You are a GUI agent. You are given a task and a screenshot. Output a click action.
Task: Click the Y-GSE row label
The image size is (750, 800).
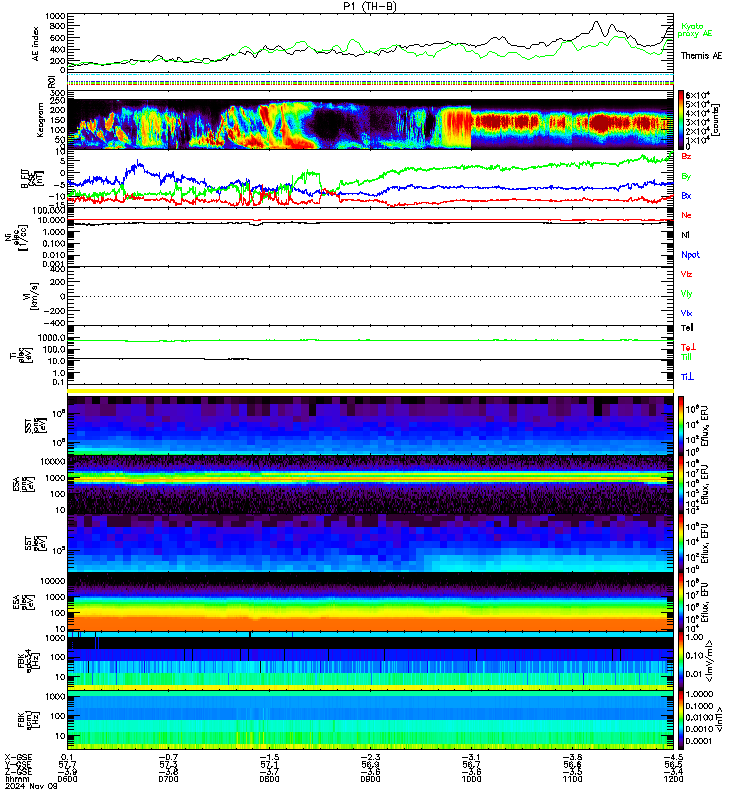(x=18, y=765)
